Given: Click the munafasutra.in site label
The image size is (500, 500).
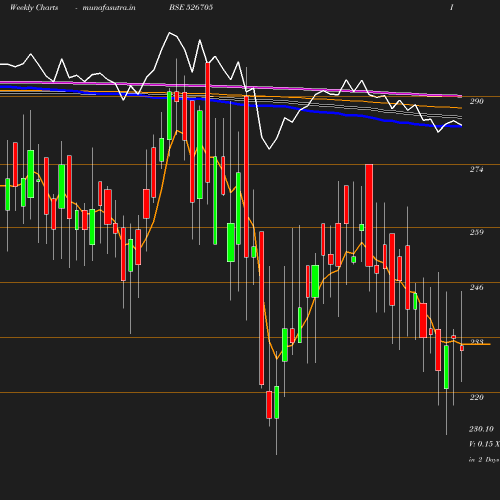Looking at the screenshot, I should [109, 8].
